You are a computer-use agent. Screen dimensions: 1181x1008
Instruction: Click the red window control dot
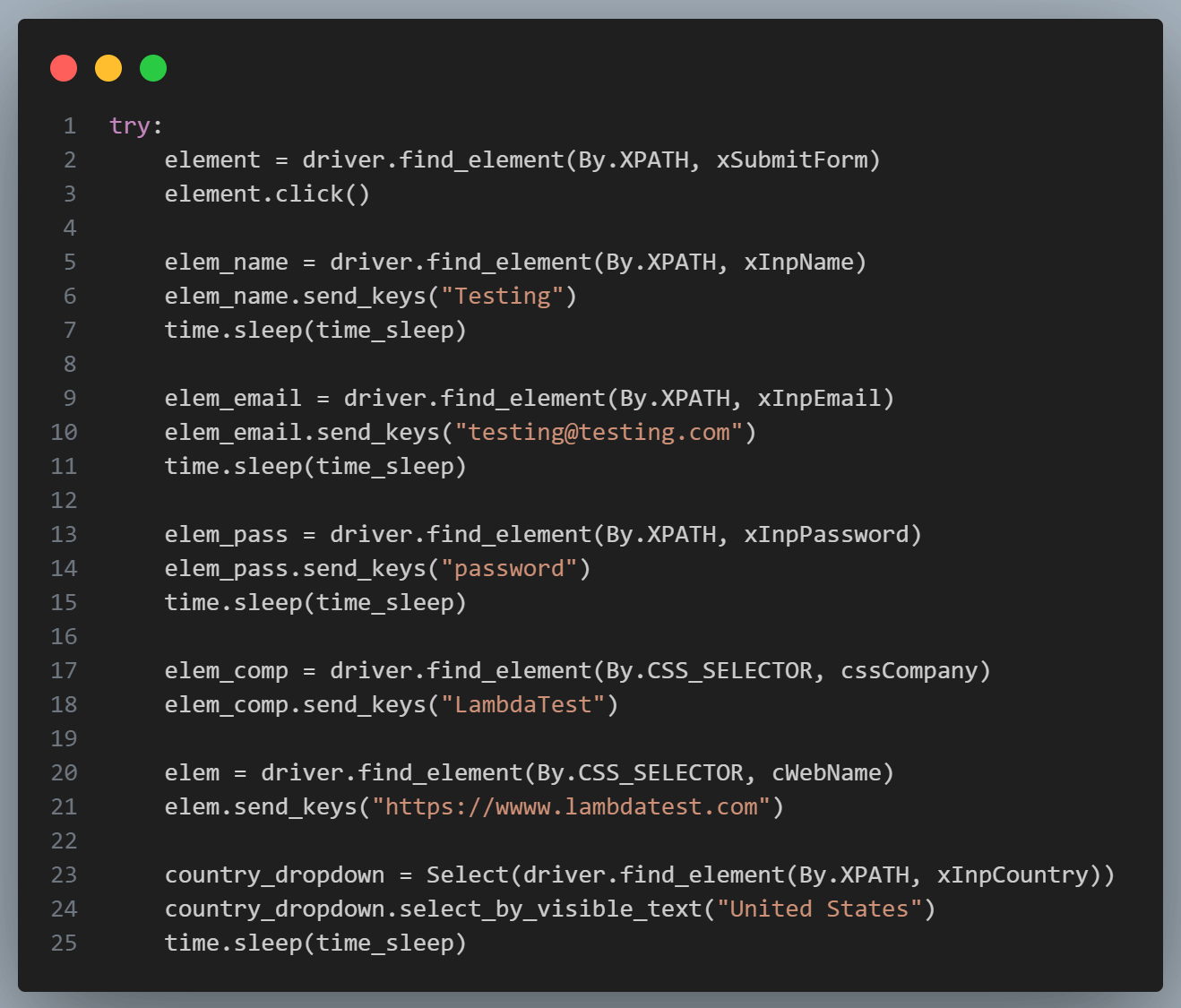coord(64,68)
